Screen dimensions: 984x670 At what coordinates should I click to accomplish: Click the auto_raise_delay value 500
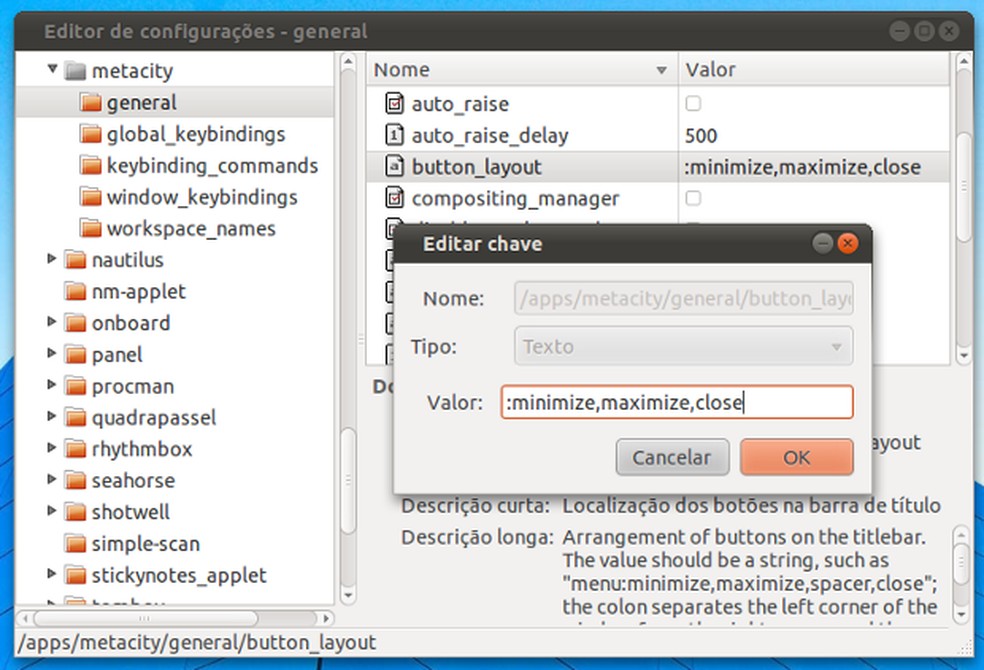pos(701,136)
